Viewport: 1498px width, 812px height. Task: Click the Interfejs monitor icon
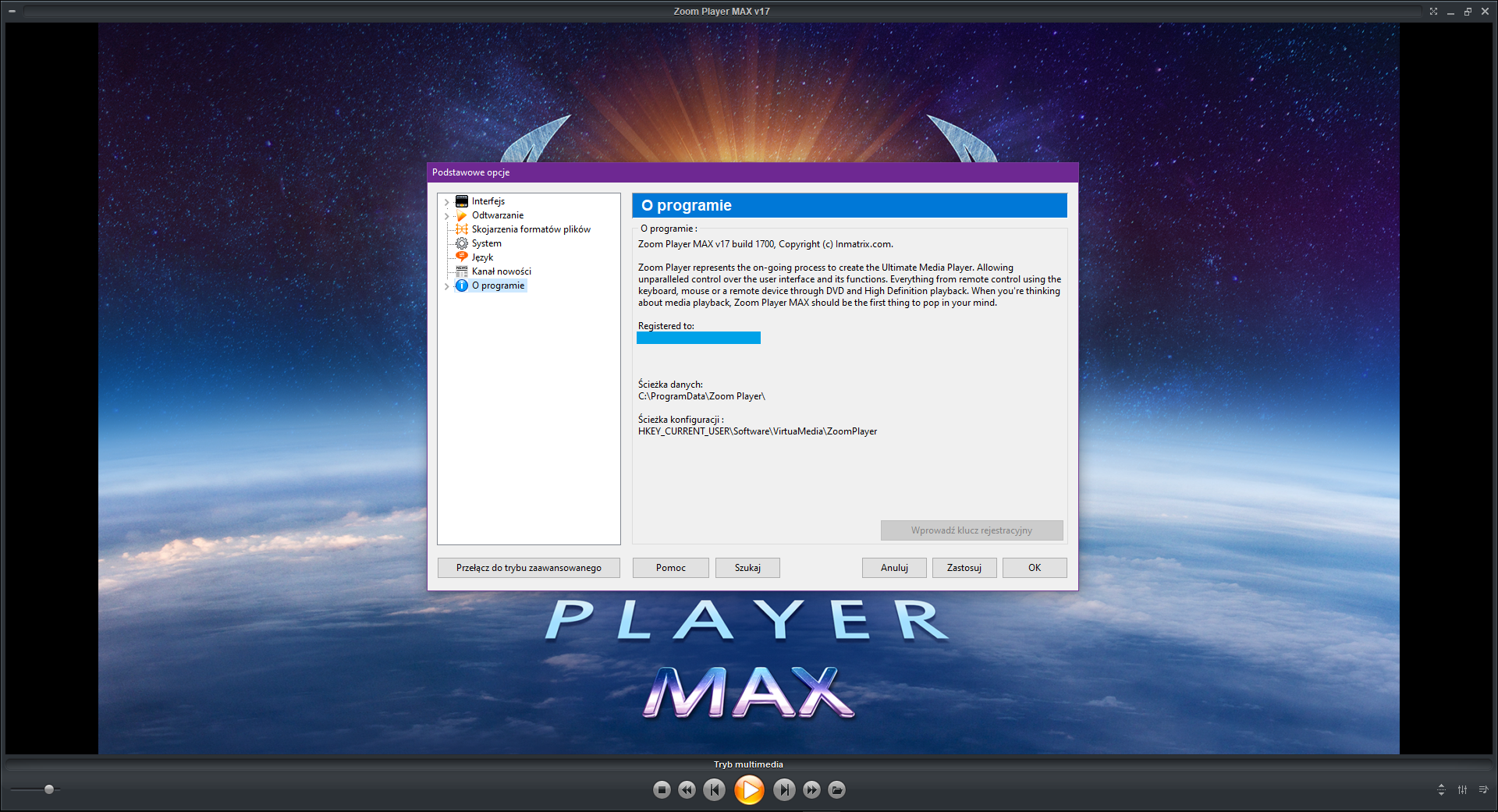[462, 201]
